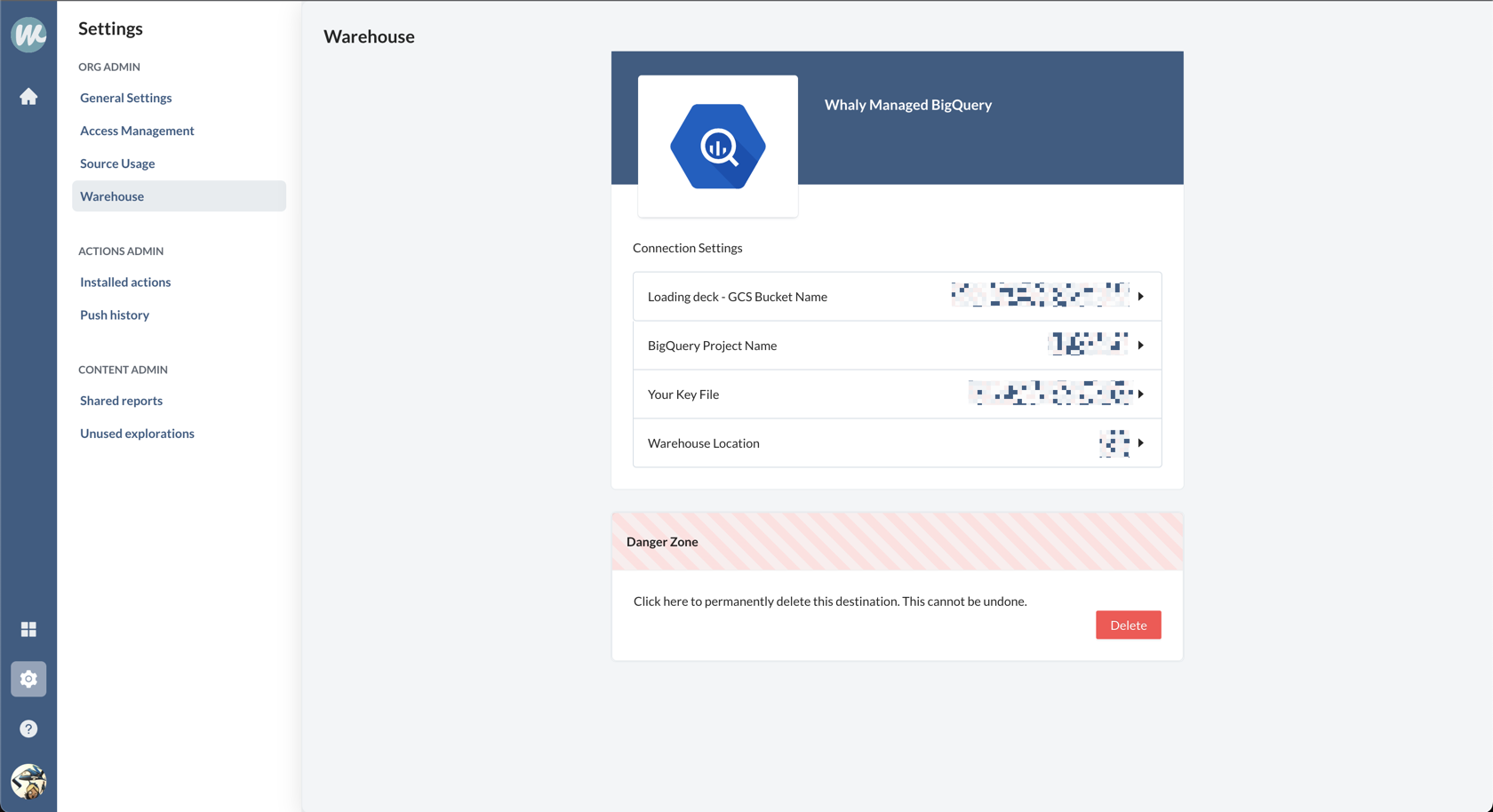This screenshot has width=1493, height=812.
Task: Go to the Home icon in sidebar
Action: pyautogui.click(x=28, y=97)
